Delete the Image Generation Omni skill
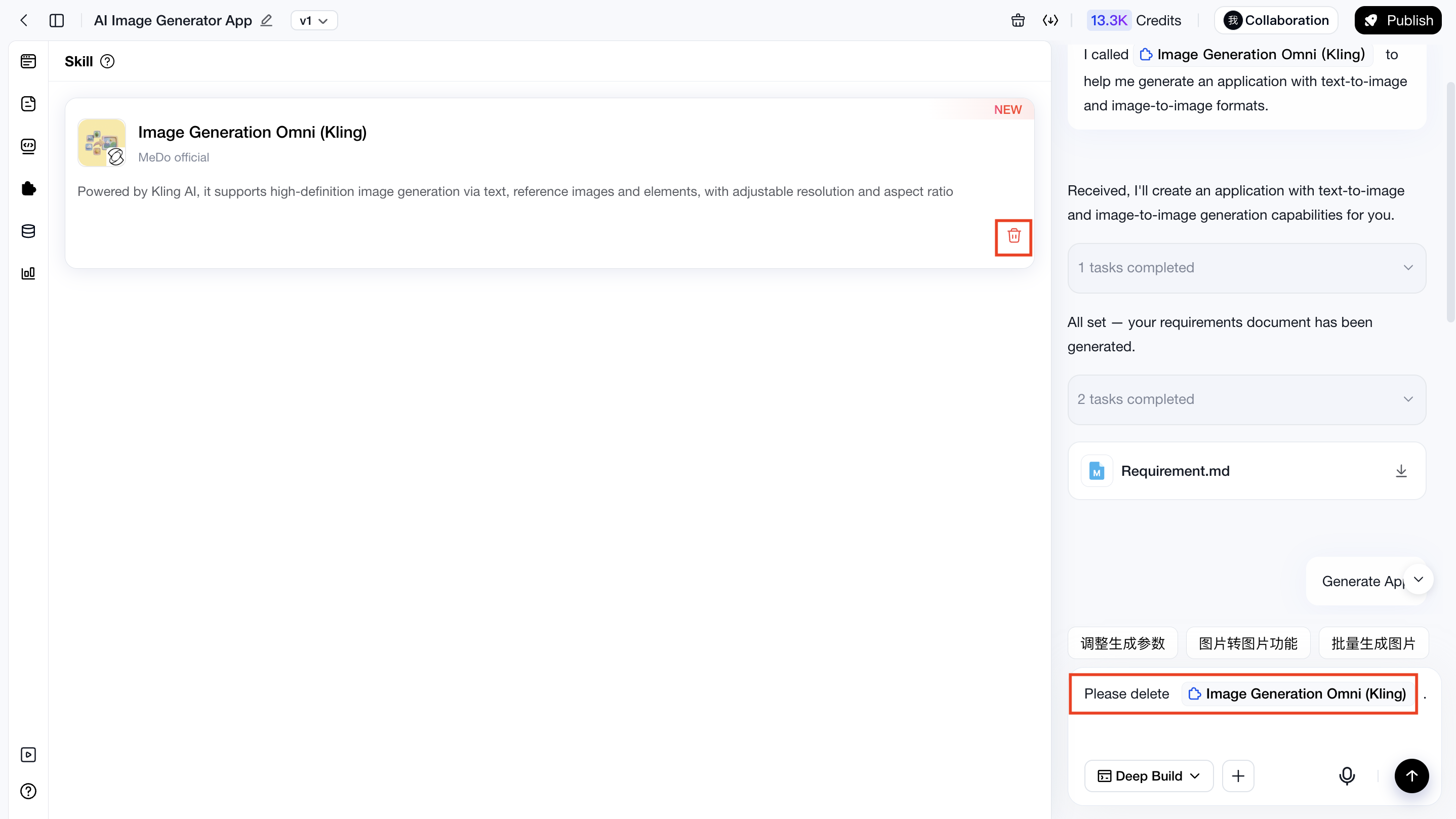Screen dimensions: 1456x819 1014,236
